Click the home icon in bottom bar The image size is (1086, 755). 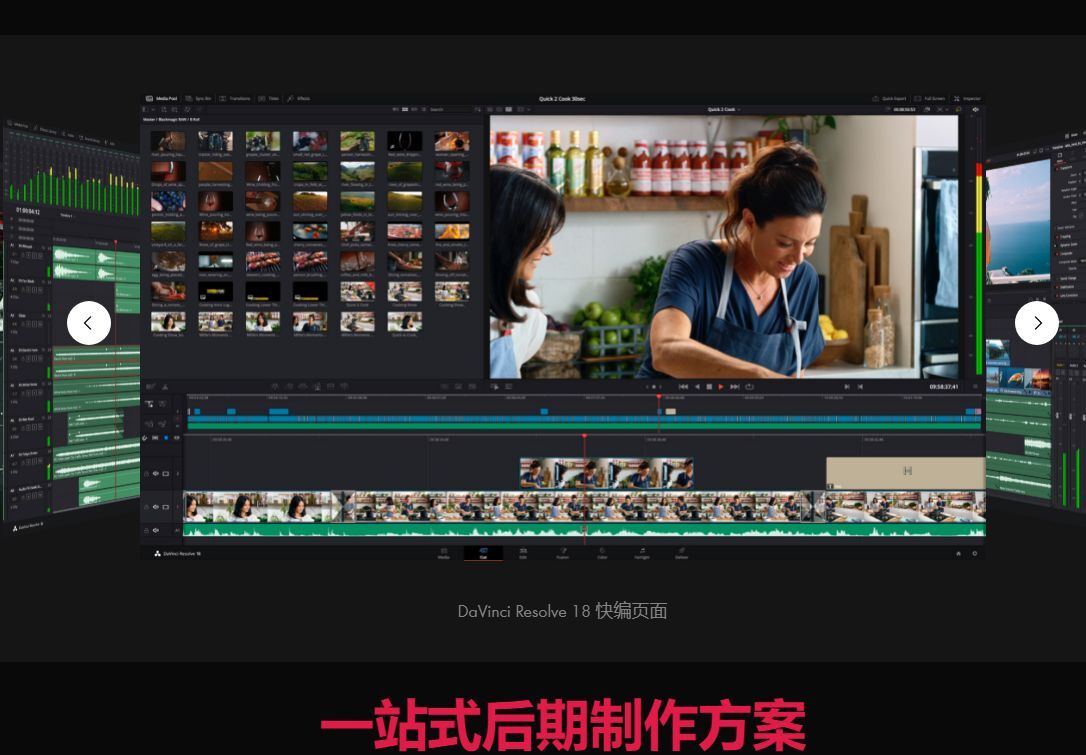tap(959, 553)
